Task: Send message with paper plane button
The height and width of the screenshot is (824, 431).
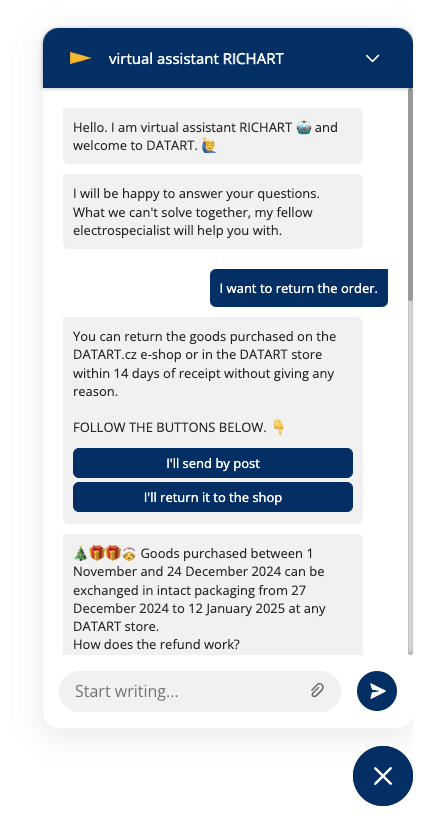Action: pos(377,691)
